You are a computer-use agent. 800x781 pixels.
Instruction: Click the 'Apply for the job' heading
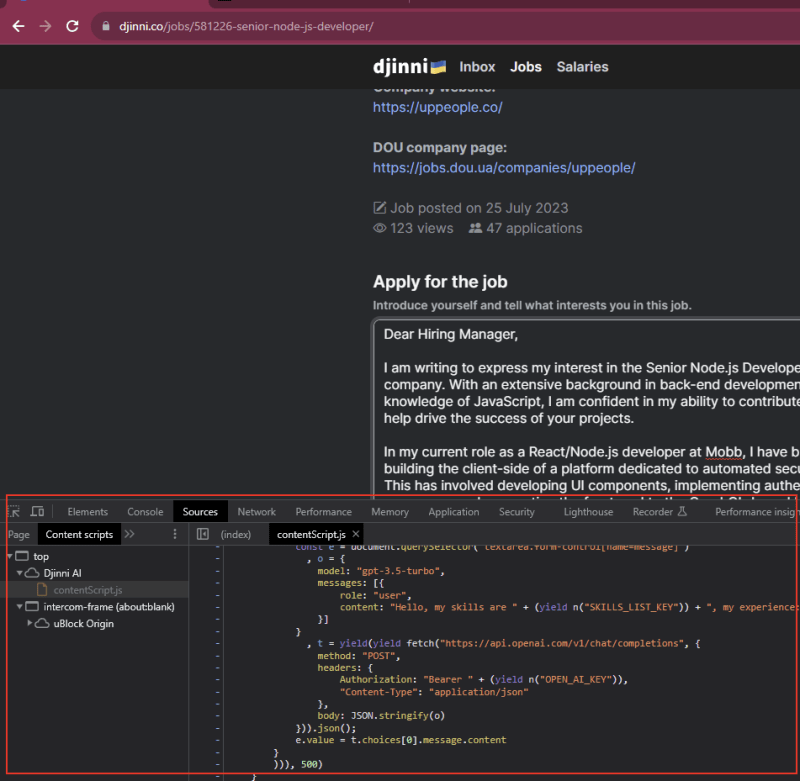tap(440, 282)
